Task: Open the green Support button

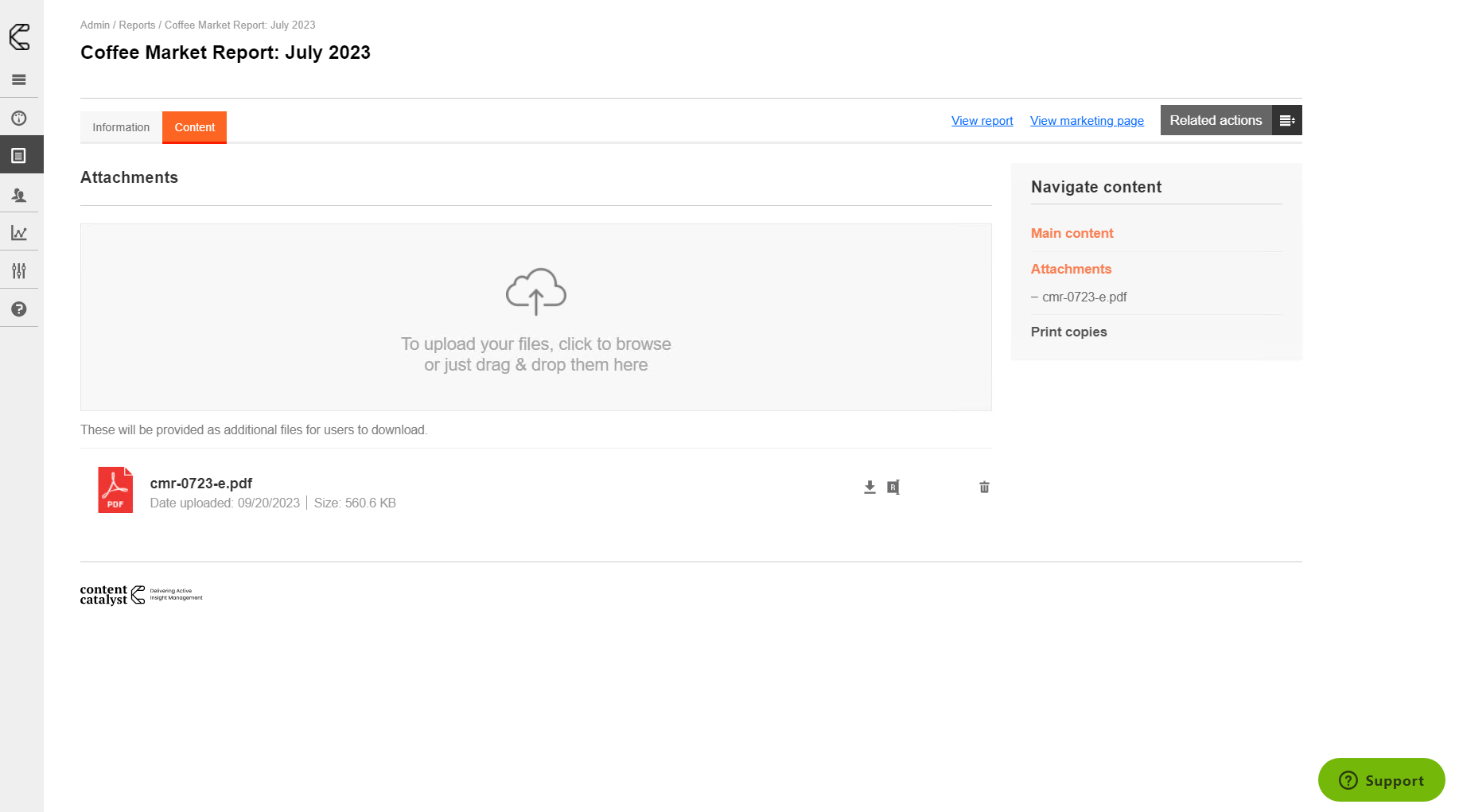Action: pos(1381,780)
